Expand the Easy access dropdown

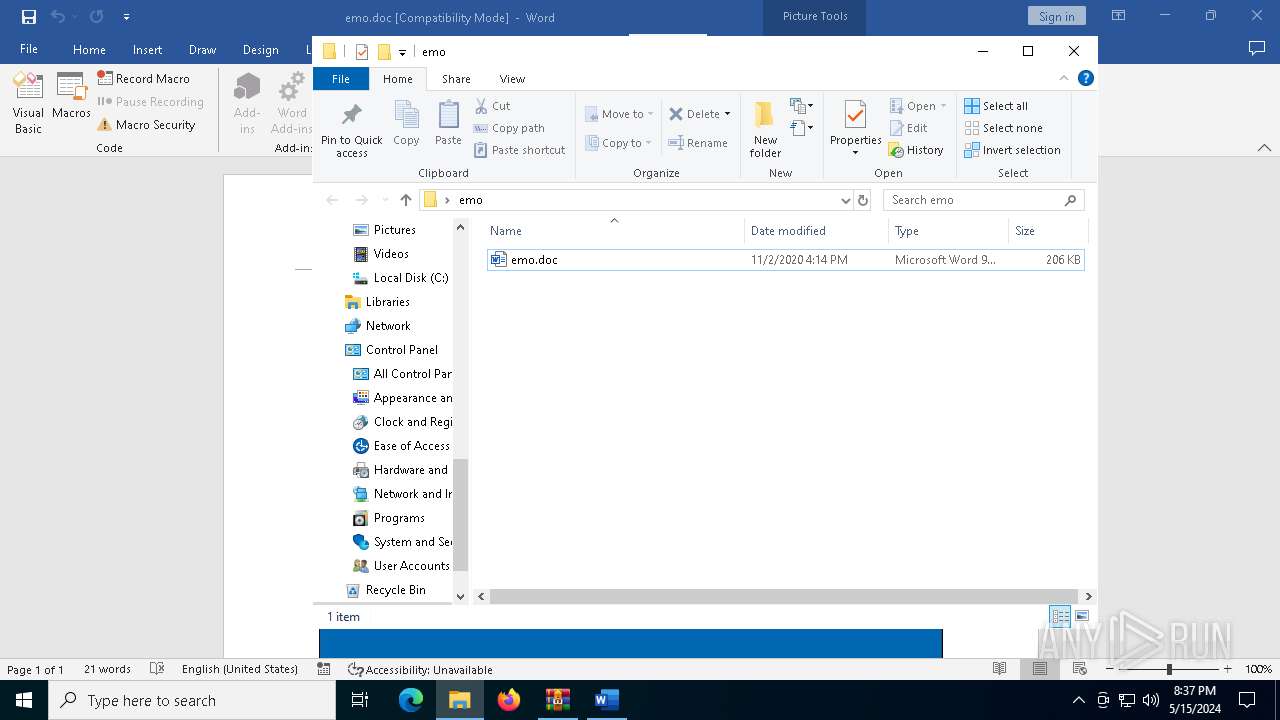tap(801, 127)
